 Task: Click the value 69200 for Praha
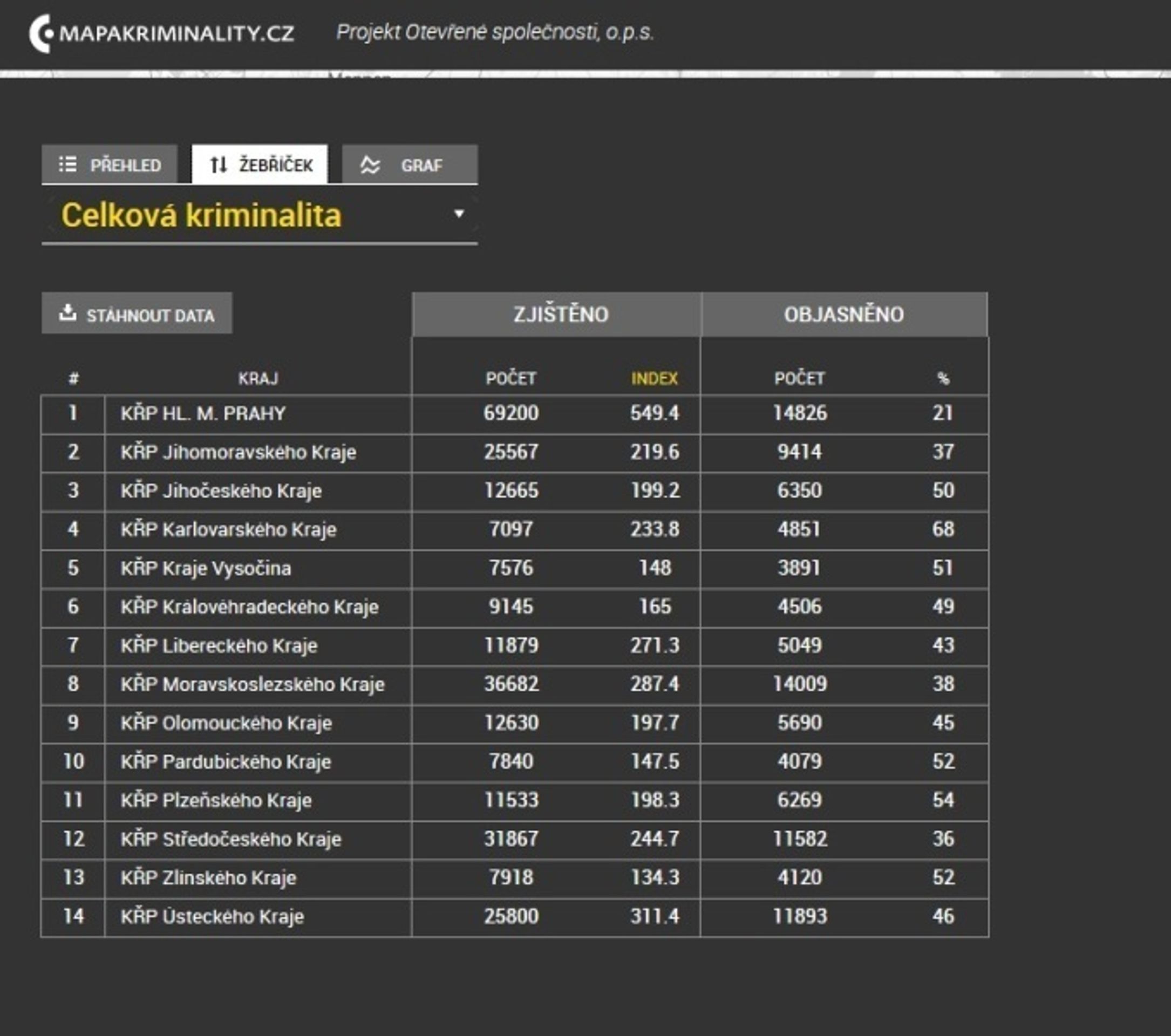coord(511,413)
